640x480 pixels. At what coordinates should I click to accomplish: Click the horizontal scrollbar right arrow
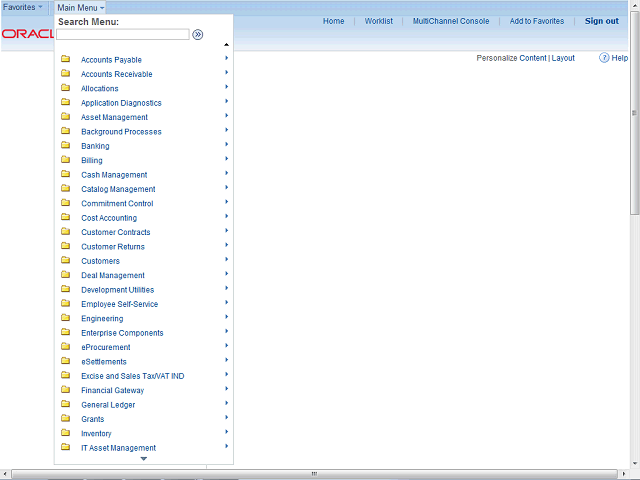point(624,474)
